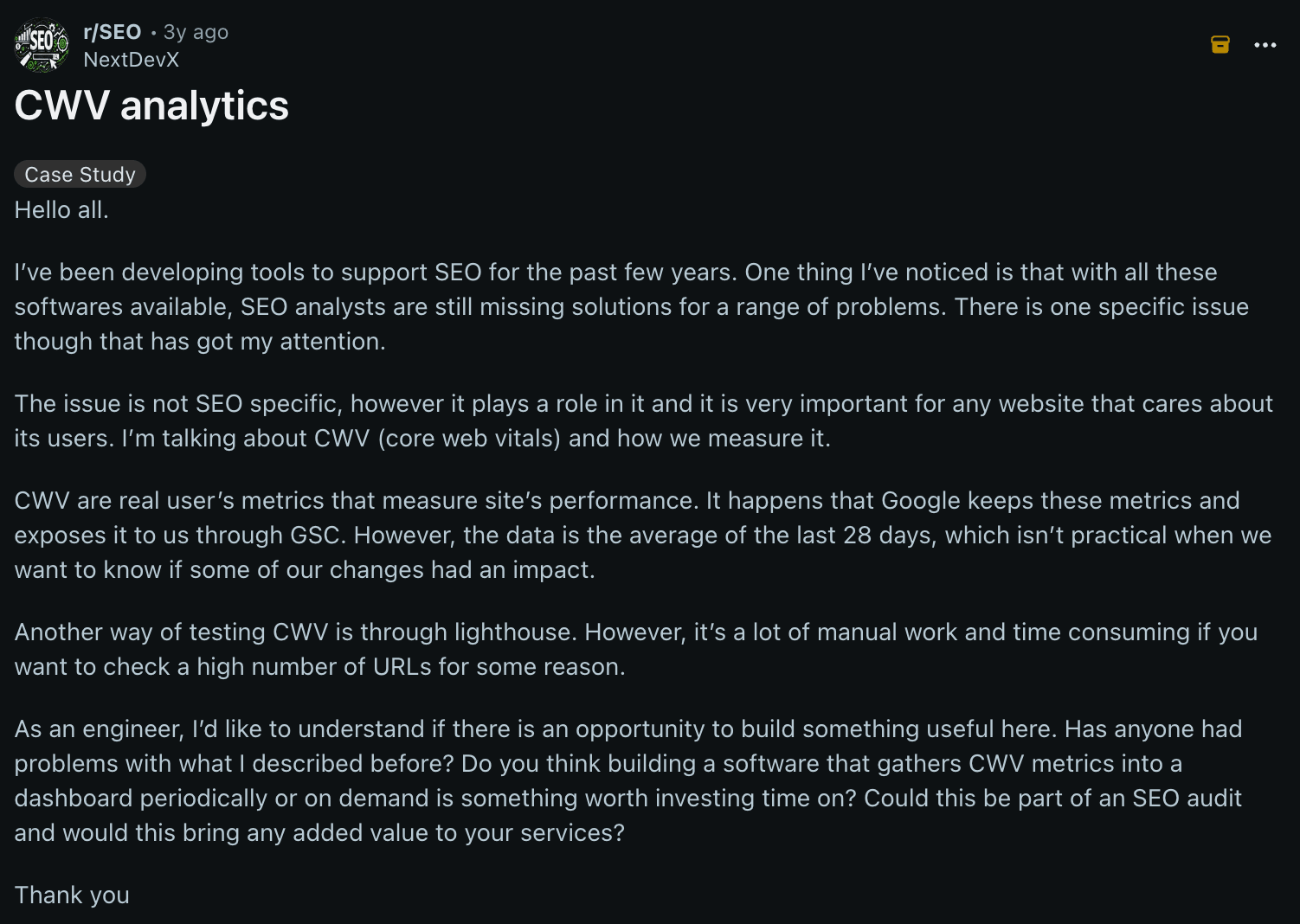
Task: Click the archive box indicator on the post
Action: click(x=1220, y=44)
